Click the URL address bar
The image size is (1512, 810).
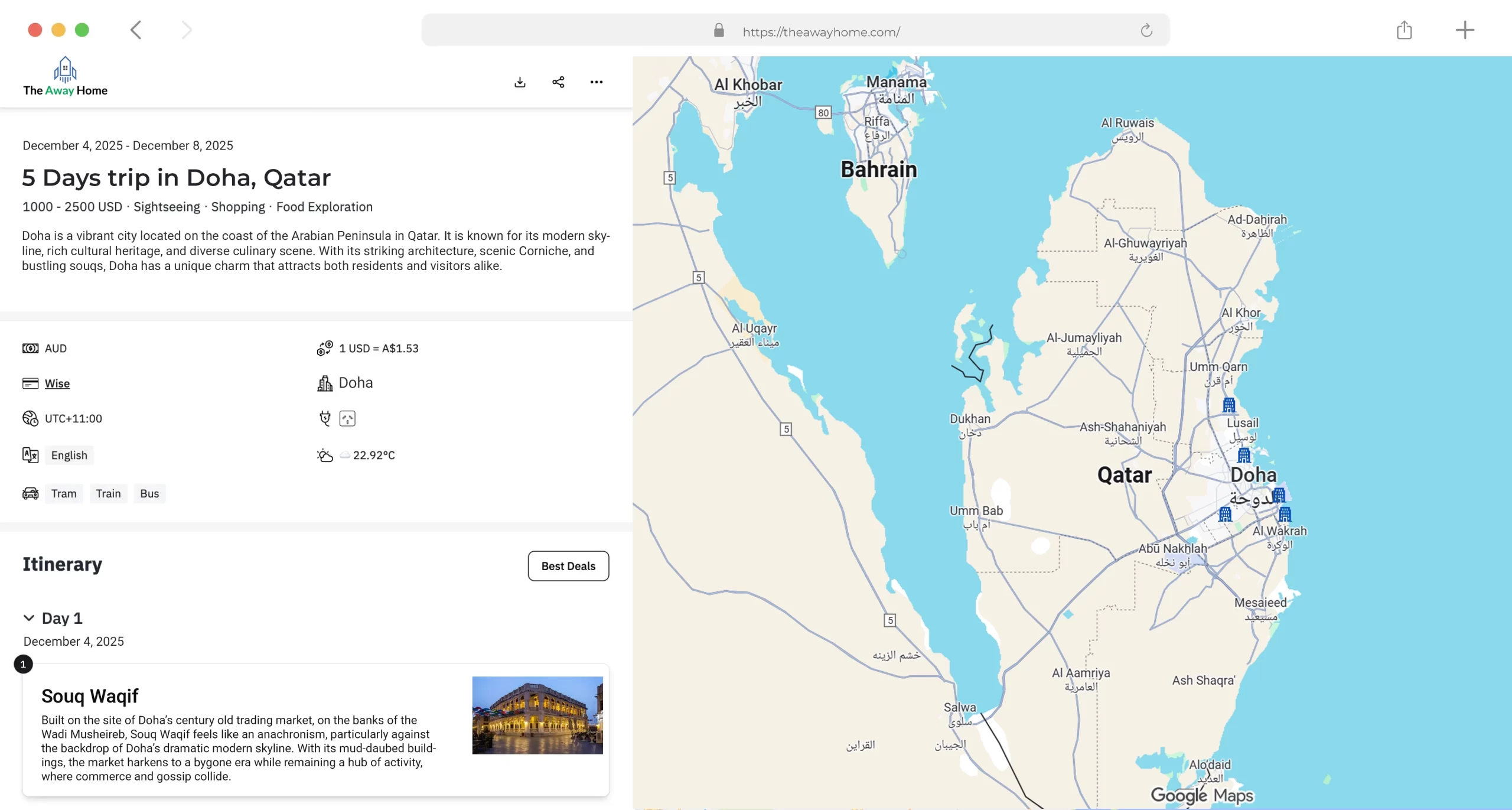point(821,32)
